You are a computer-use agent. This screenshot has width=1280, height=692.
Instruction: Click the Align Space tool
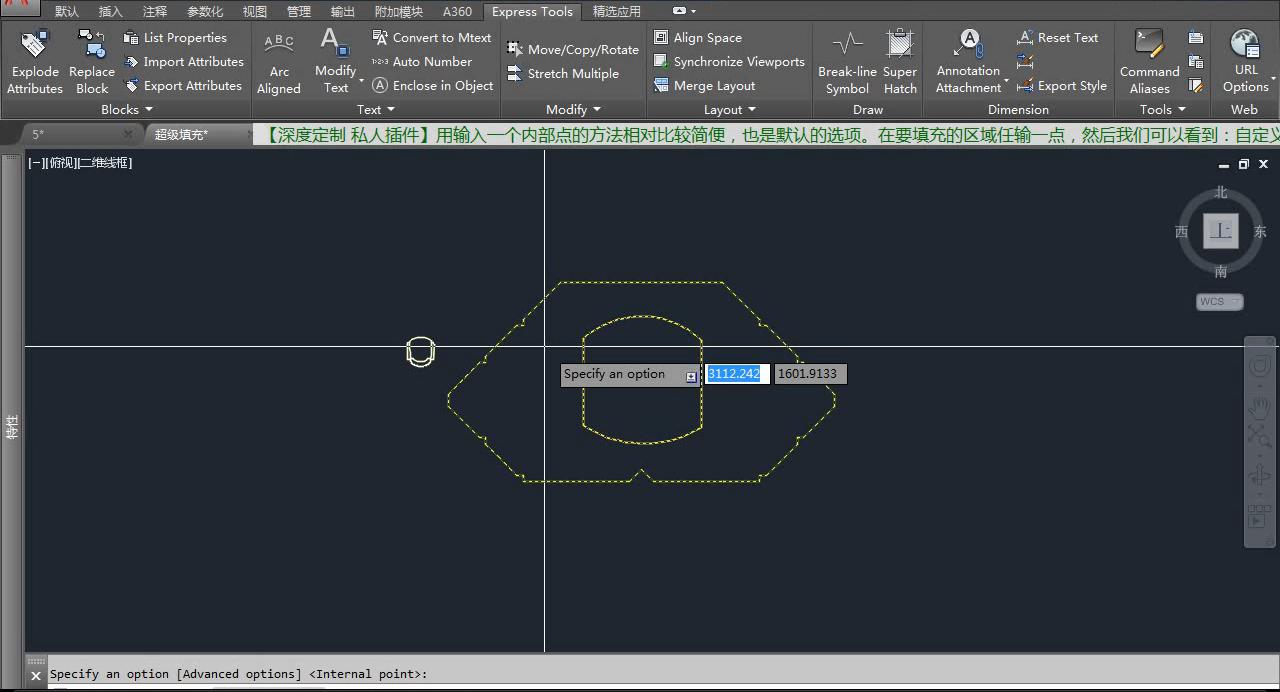pyautogui.click(x=698, y=38)
